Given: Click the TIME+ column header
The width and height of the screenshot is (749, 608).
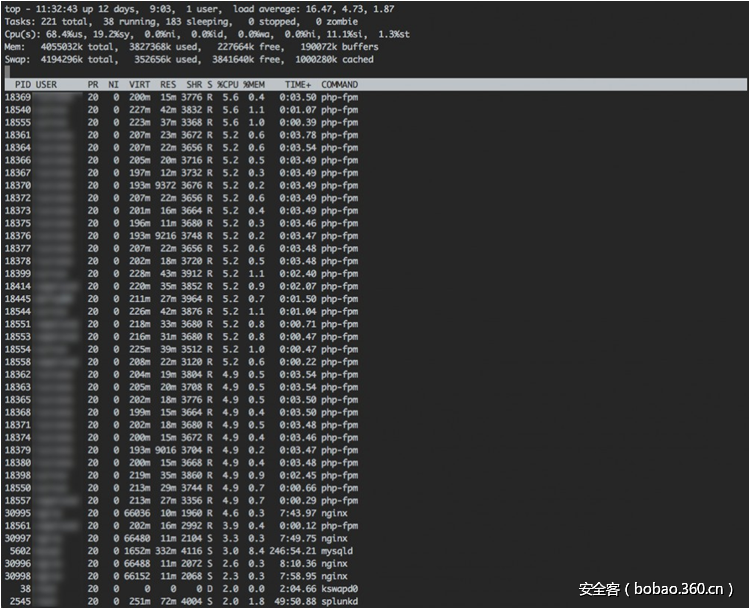Looking at the screenshot, I should (x=298, y=85).
